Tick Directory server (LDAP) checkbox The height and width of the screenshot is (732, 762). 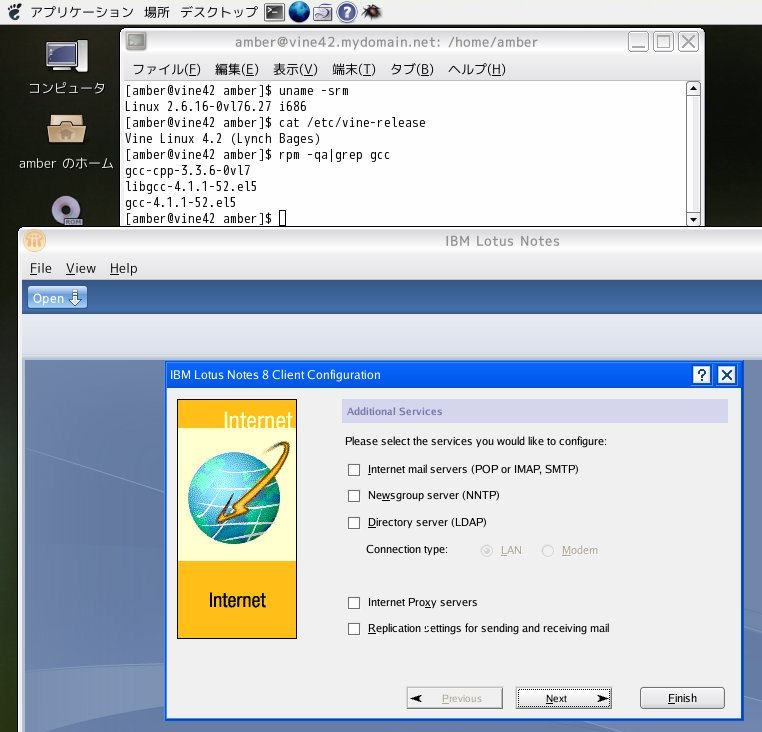pos(354,523)
